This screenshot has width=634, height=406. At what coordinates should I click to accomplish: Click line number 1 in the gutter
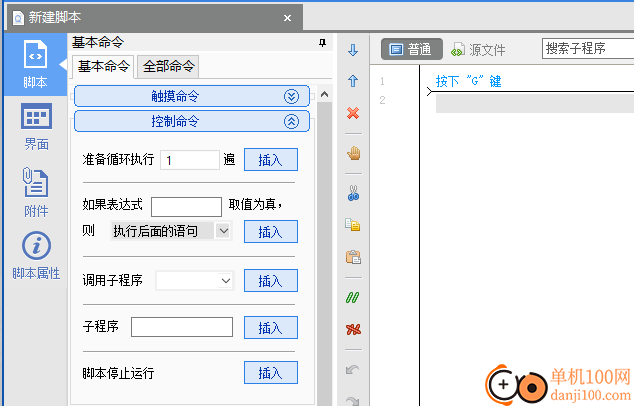(x=383, y=81)
